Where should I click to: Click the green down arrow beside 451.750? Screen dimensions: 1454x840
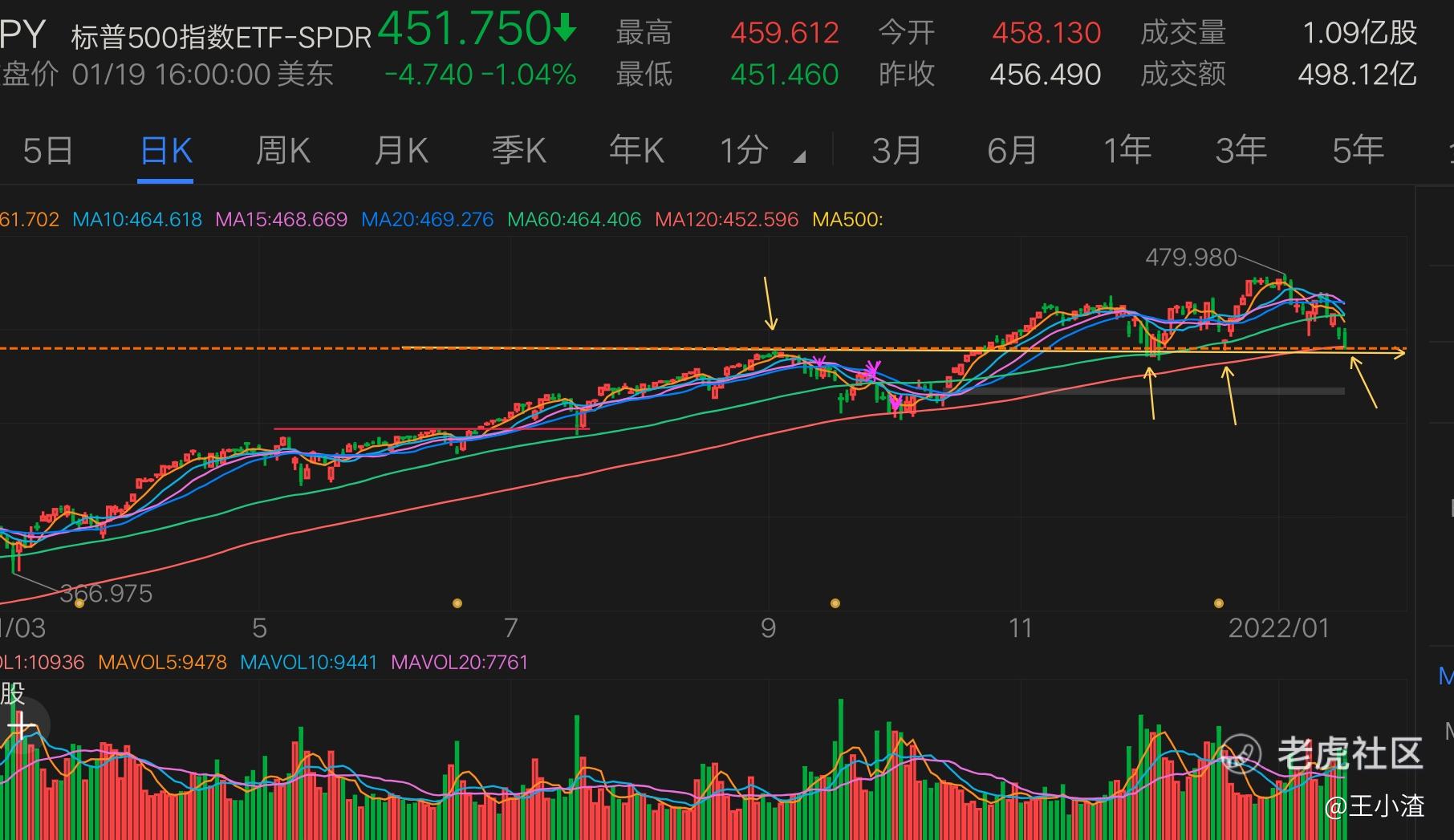pos(565,29)
